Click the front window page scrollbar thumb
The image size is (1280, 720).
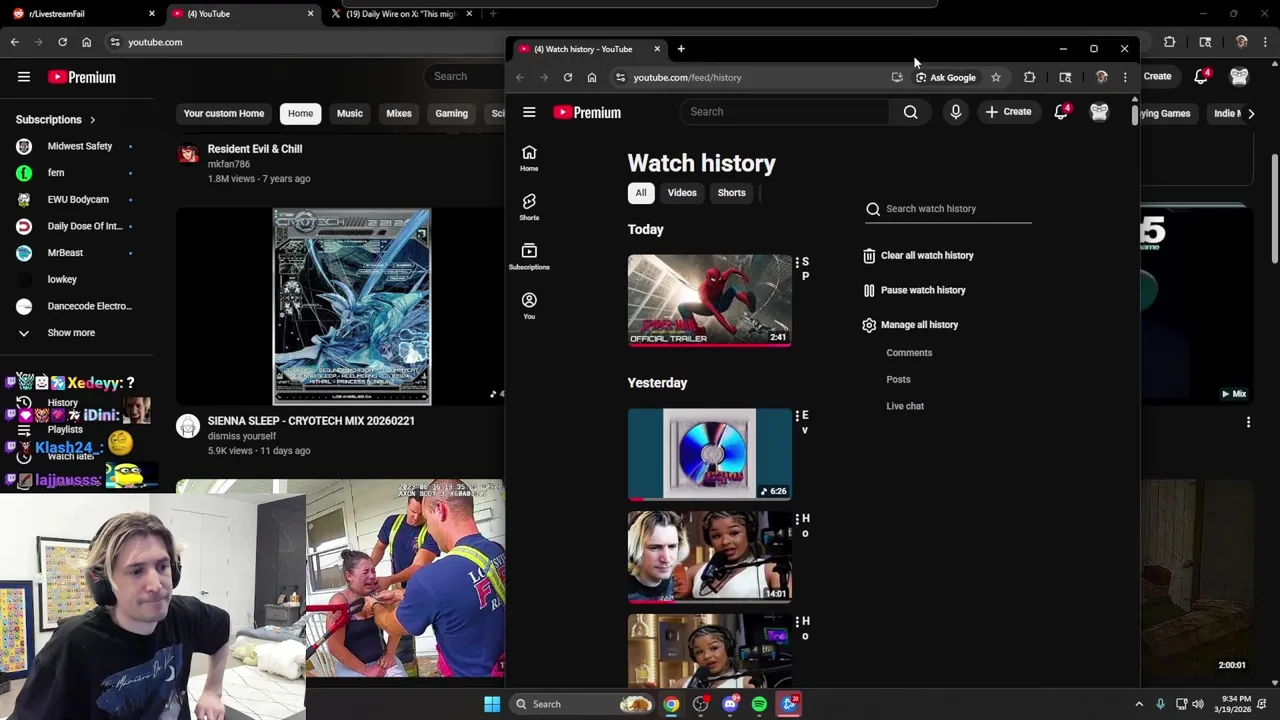1134,114
